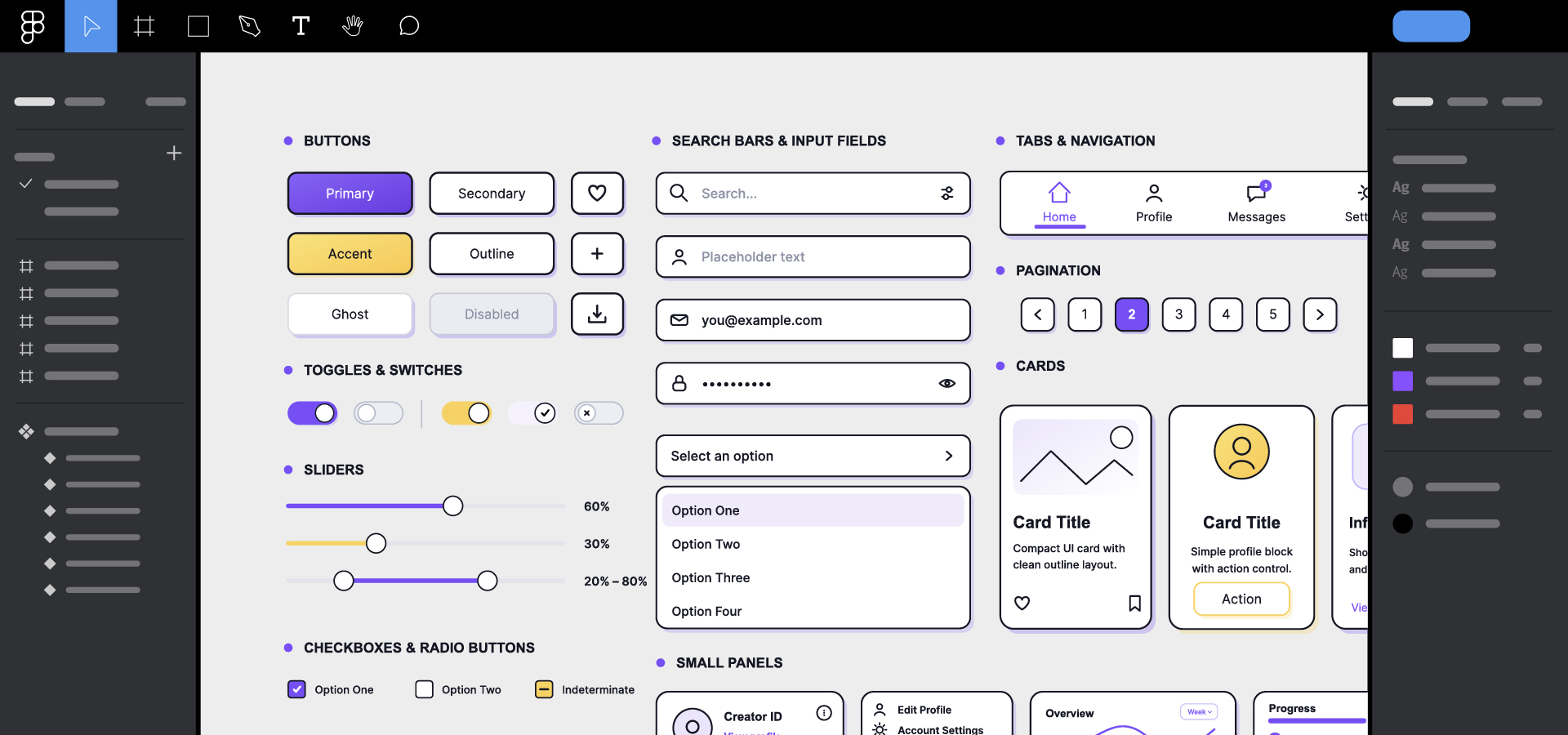The height and width of the screenshot is (735, 1568).
Task: Toggle the switch with x knob
Action: 599,413
